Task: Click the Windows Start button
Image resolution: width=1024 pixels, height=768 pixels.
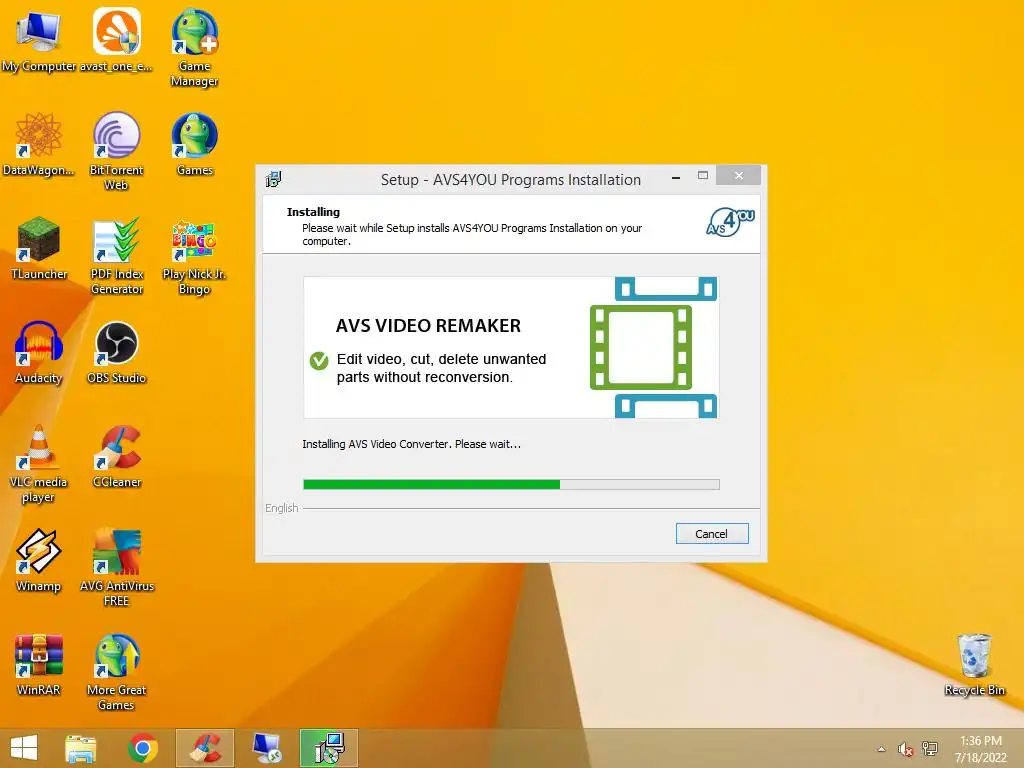Action: (x=24, y=748)
